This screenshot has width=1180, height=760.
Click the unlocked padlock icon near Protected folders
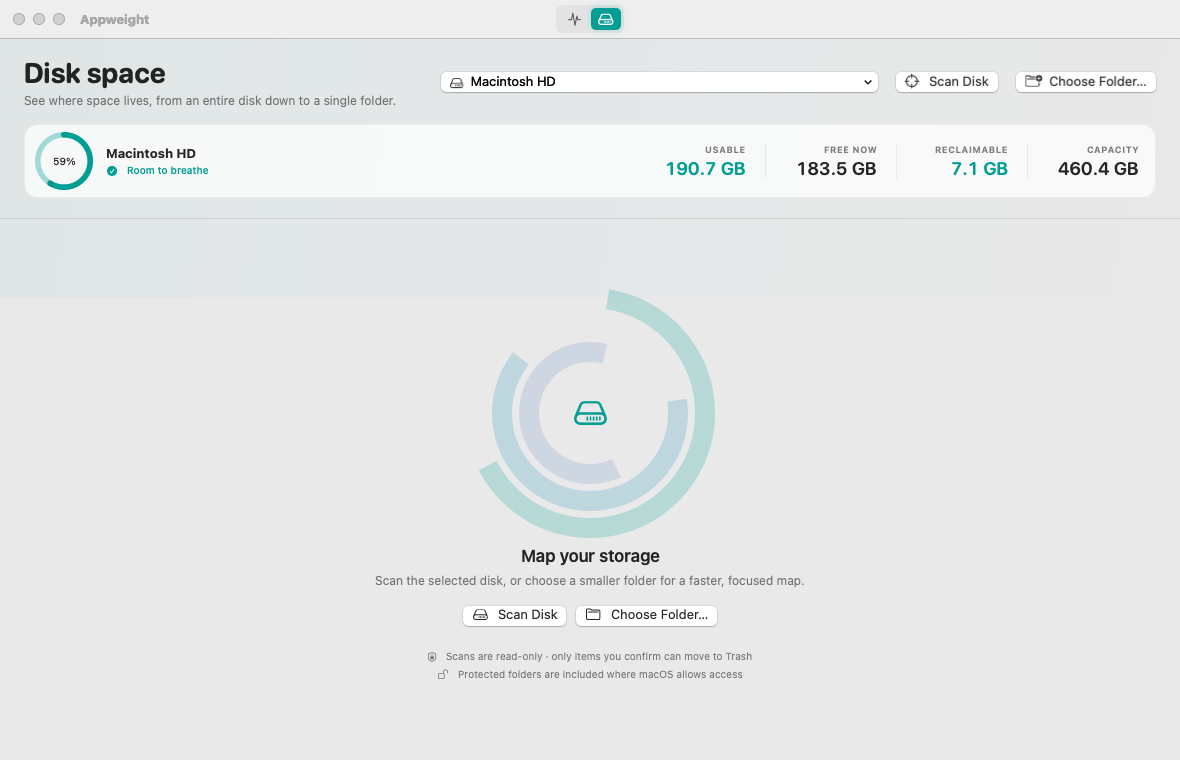443,674
